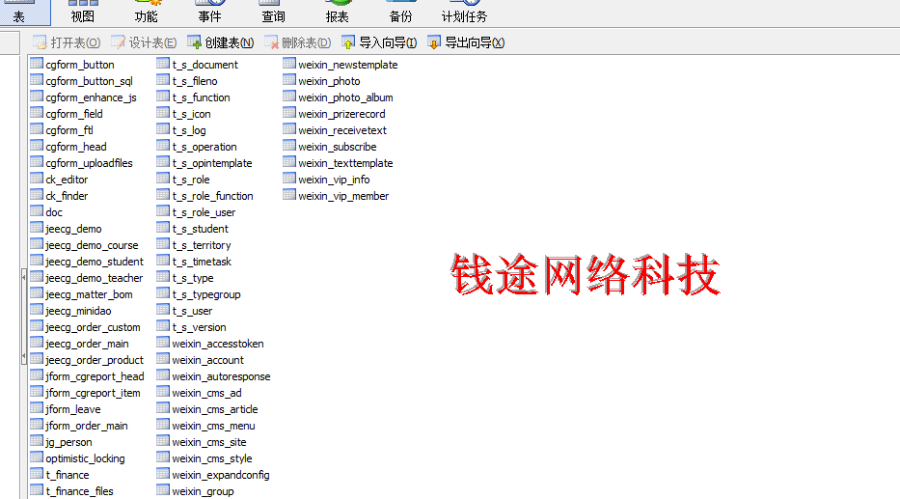Image resolution: width=900 pixels, height=499 pixels.
Task: Click the 导入向导 toolbar icon
Action: point(348,42)
